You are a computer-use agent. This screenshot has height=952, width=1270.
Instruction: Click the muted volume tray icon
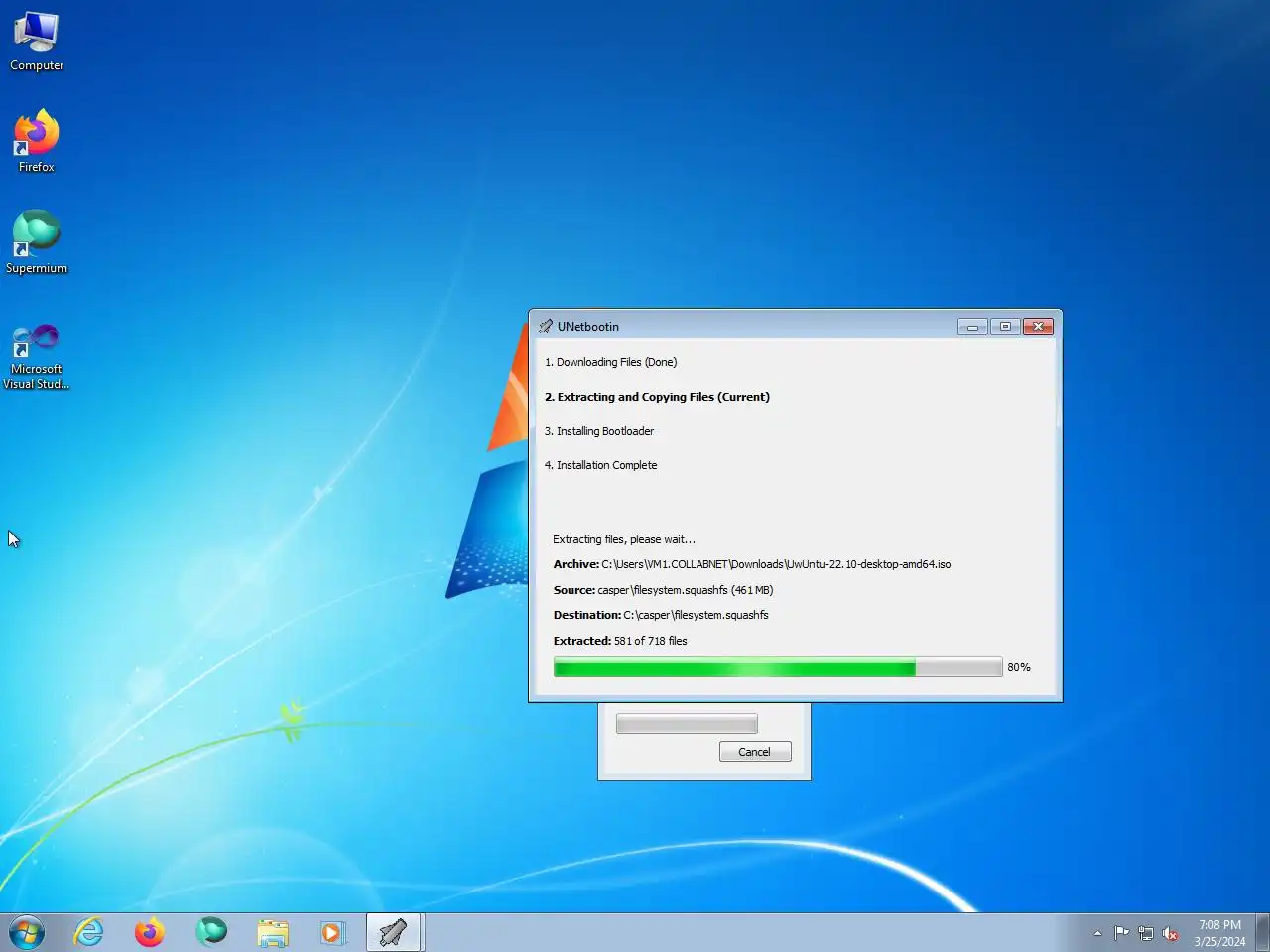pos(1170,933)
